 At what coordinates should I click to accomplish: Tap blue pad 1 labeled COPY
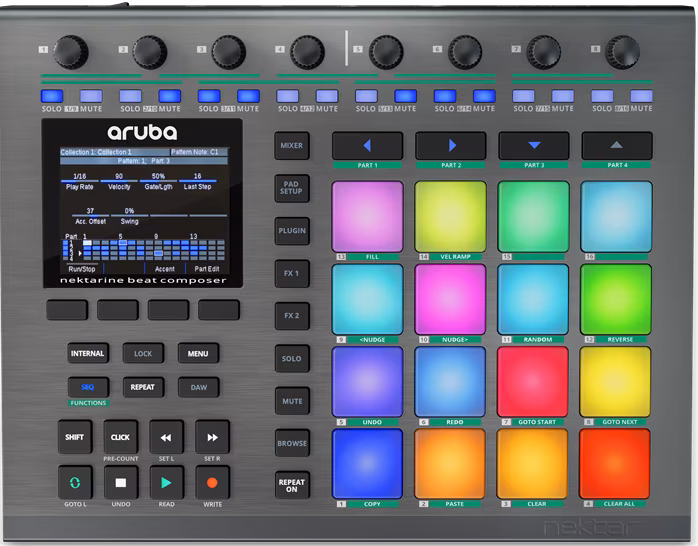pyautogui.click(x=367, y=464)
